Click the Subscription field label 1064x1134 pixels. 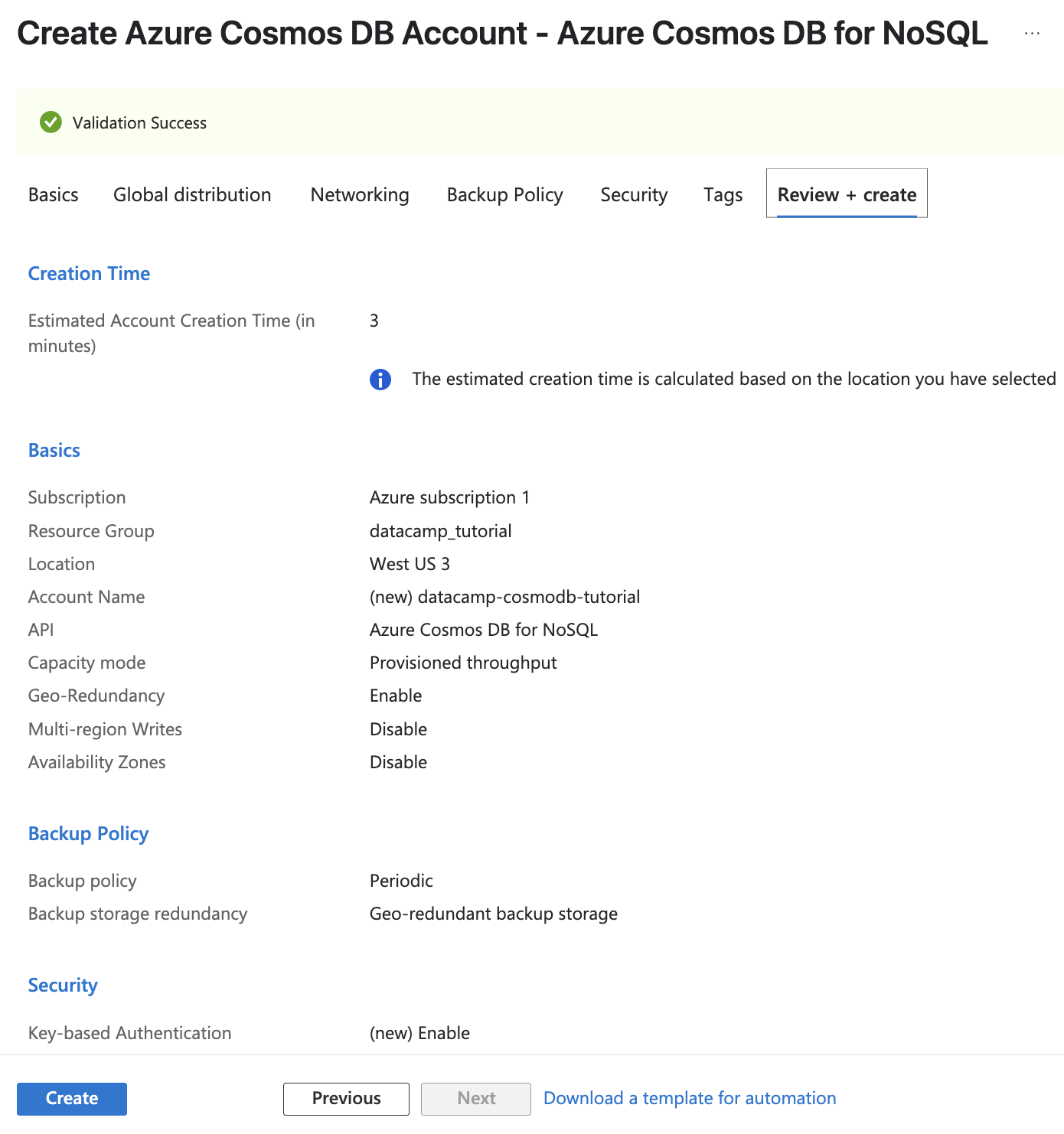77,498
